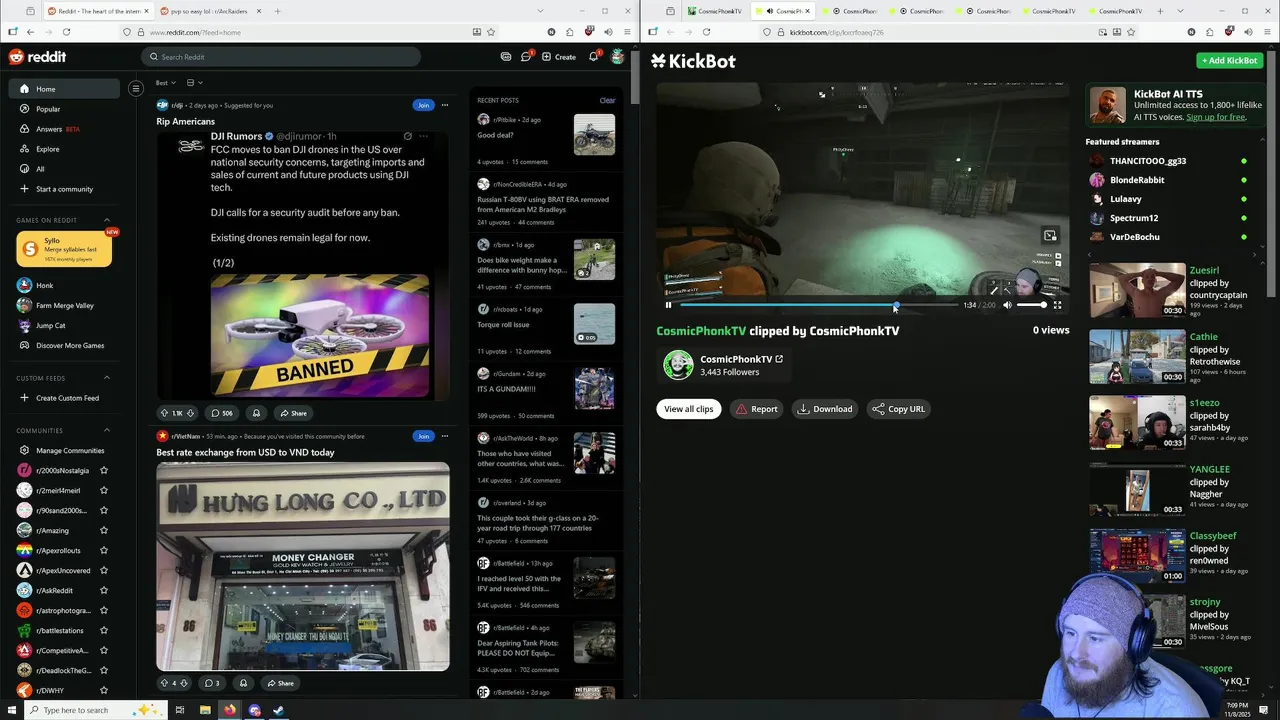Open 506 comments on Rip Americans post
1280x720 pixels.
click(221, 413)
